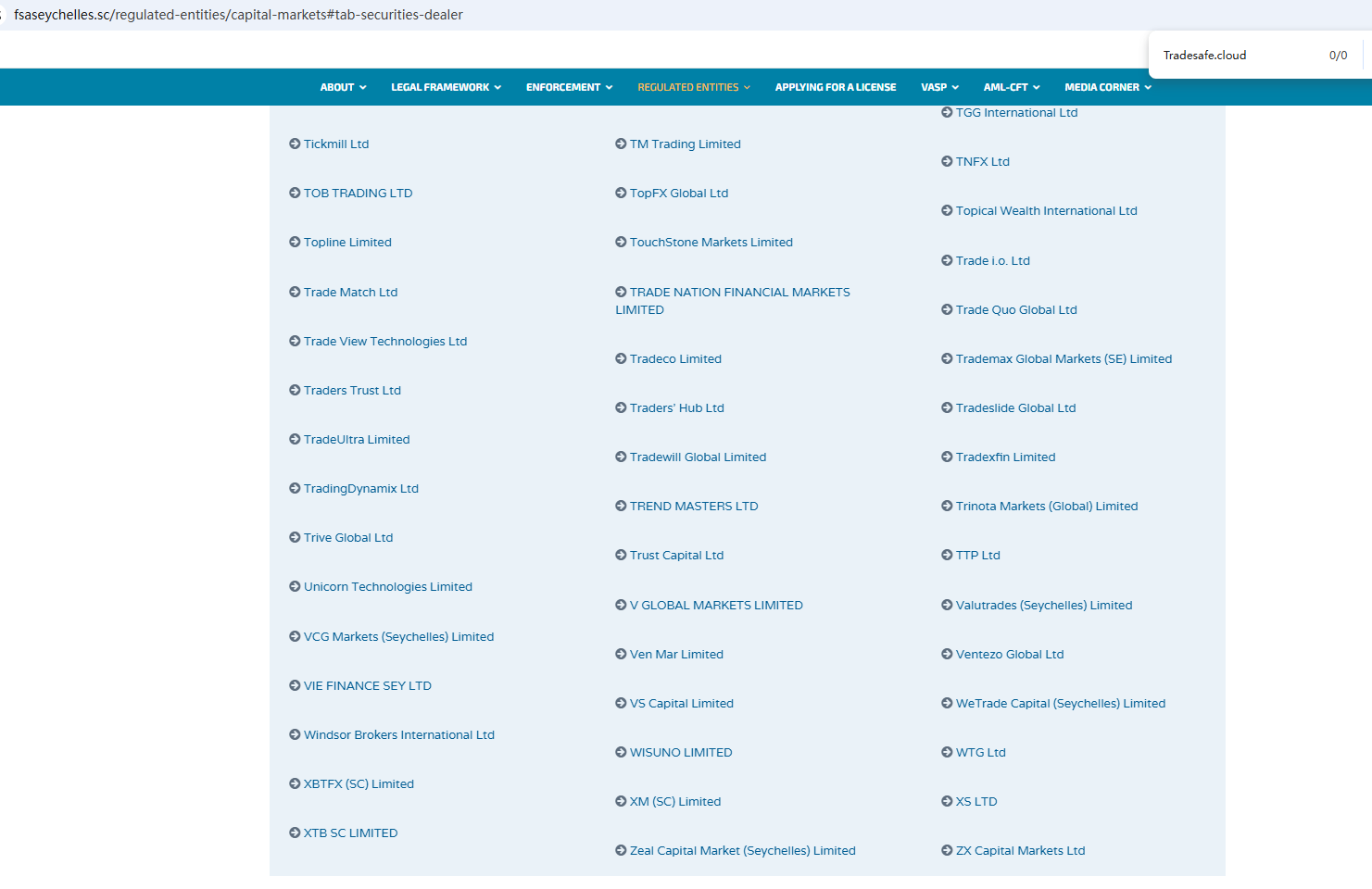Select Topical Wealth International Ltd
Screen dimensions: 1372x889
[1047, 210]
